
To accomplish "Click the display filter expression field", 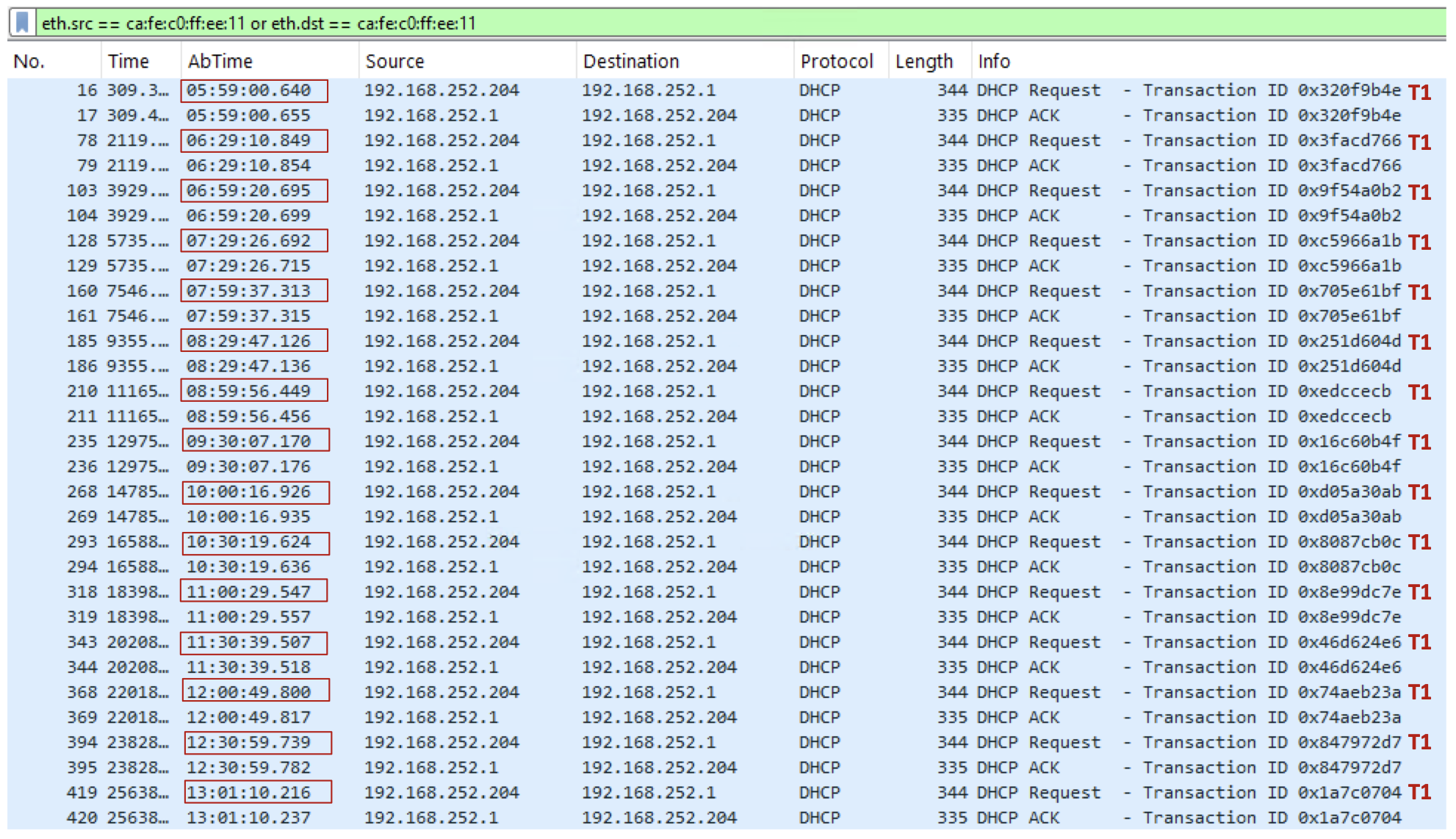I will tap(740, 24).
